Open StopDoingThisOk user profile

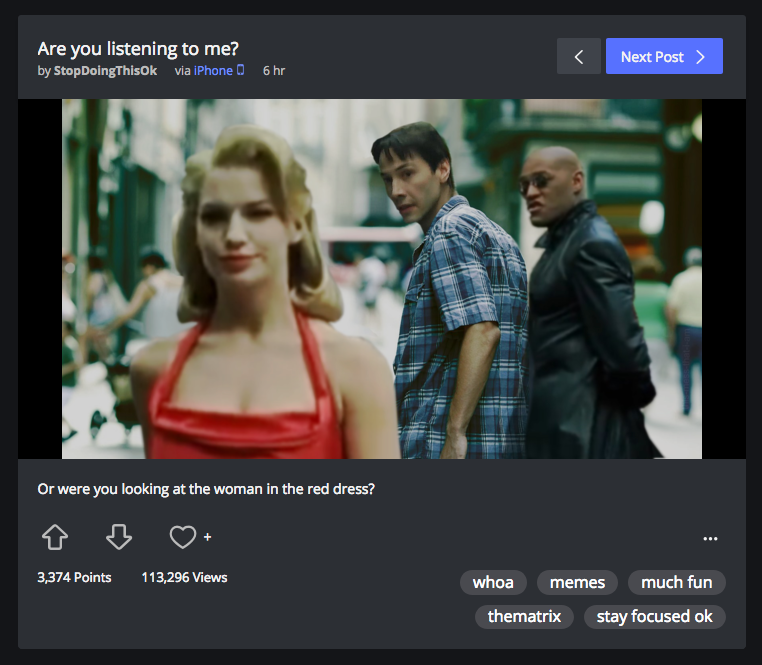(x=105, y=71)
